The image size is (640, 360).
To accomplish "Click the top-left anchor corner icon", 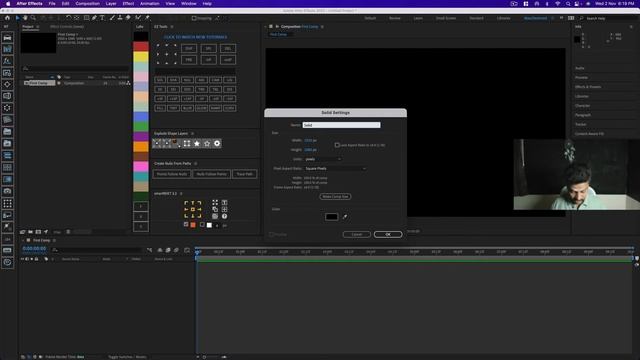I will click(x=186, y=203).
